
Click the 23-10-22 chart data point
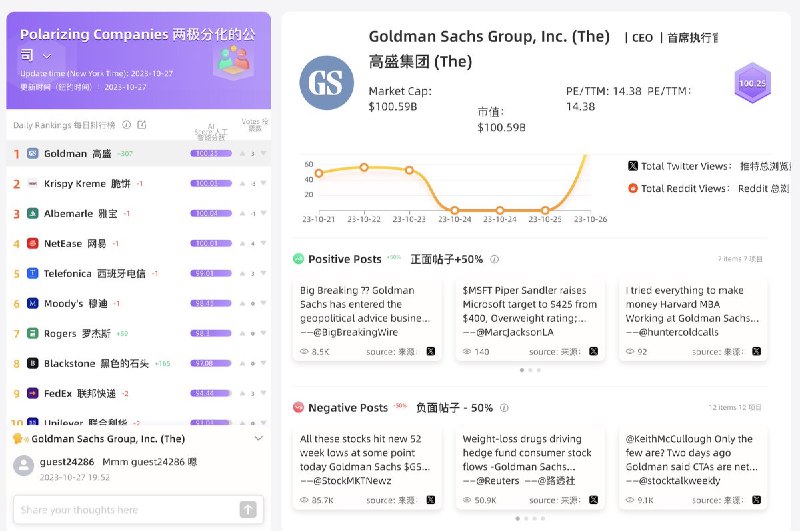[364, 167]
